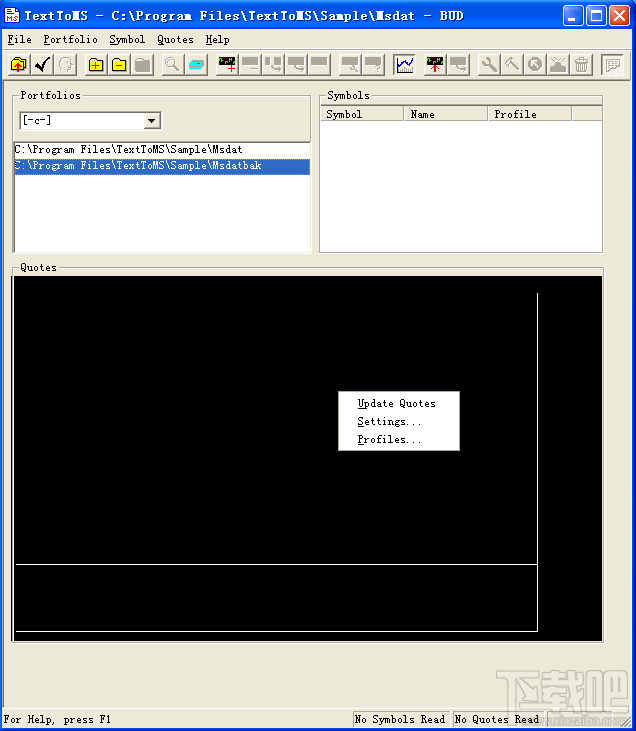The image size is (636, 731).
Task: Choose Settings... from context menu
Action: tap(399, 421)
